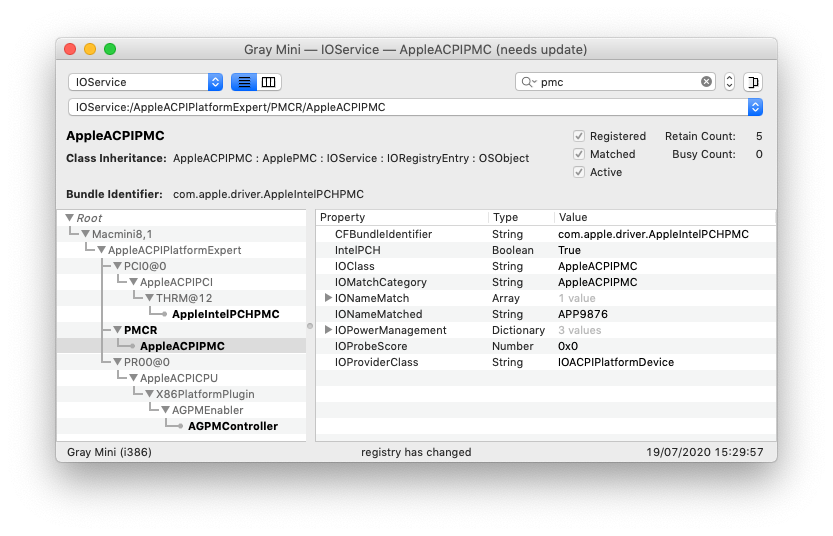
Task: Open search options magnifier menu
Action: click(529, 82)
